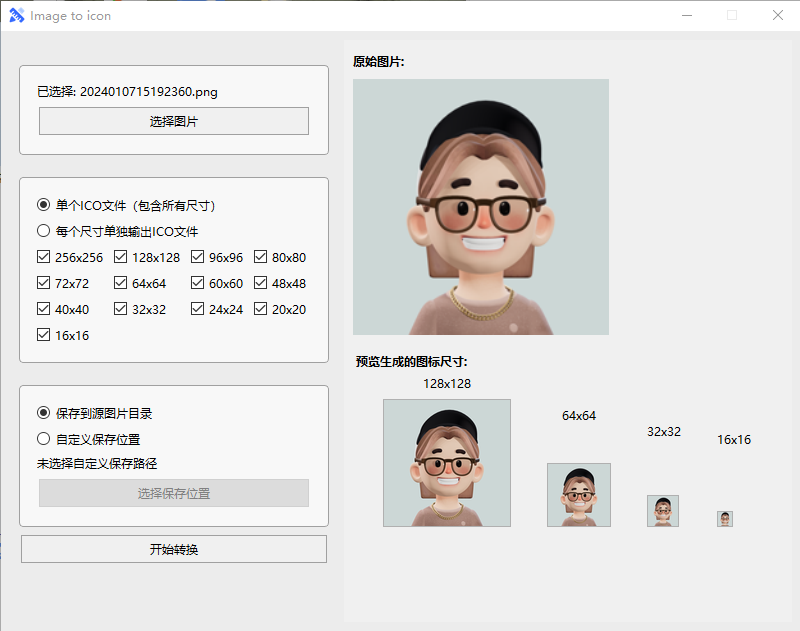
Task: Toggle the 48x48 size checkbox
Action: pyautogui.click(x=261, y=283)
